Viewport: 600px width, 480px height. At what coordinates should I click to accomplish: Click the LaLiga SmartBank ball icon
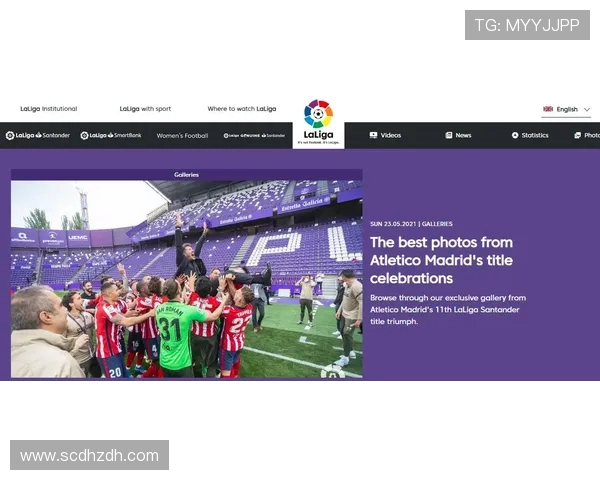tap(85, 135)
